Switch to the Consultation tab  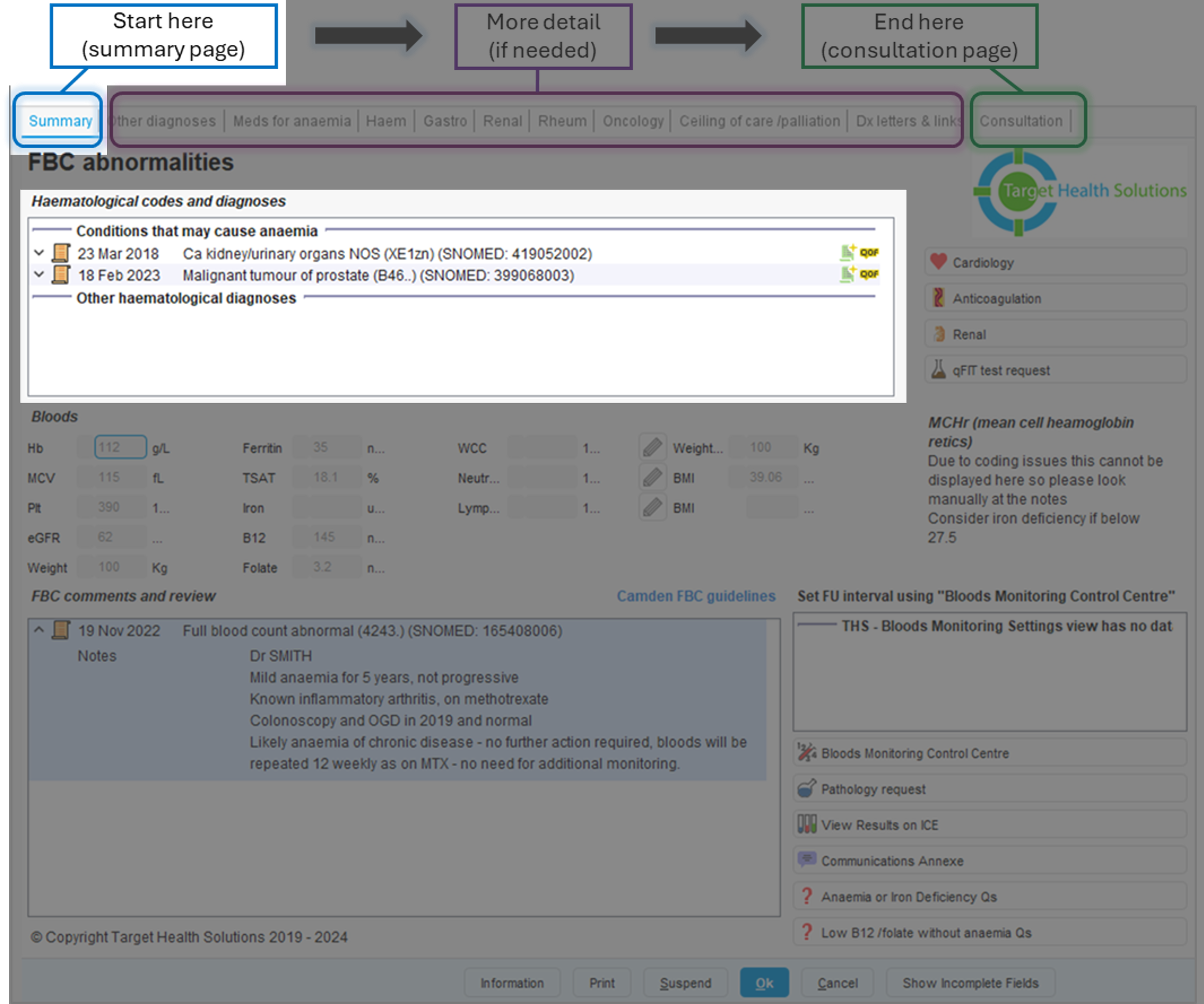(x=1021, y=121)
